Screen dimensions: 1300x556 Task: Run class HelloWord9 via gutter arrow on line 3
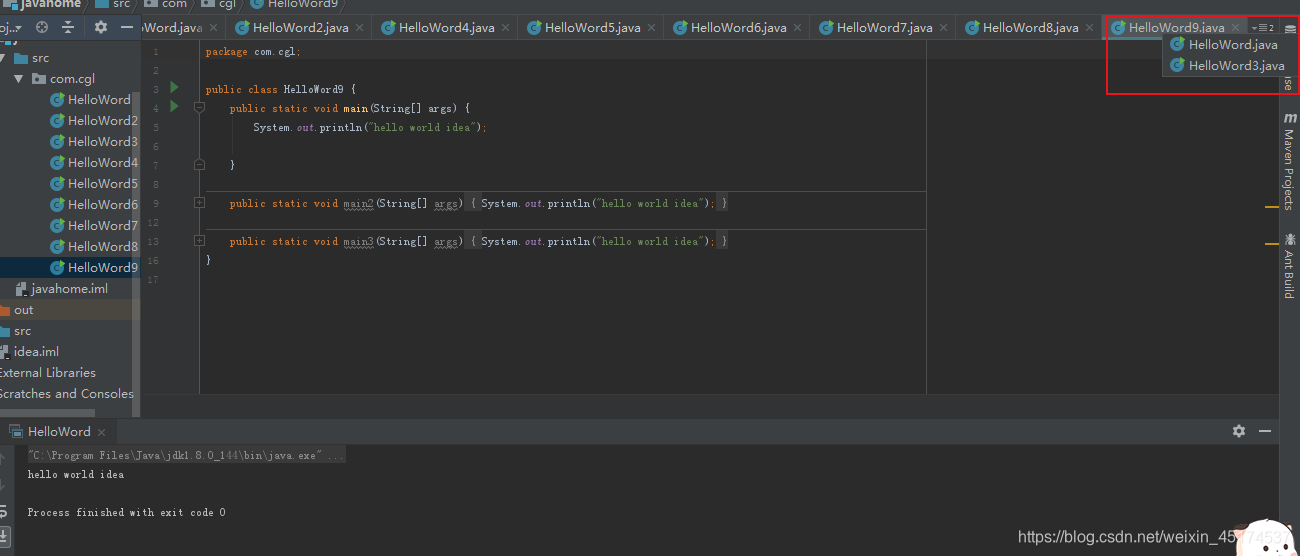[x=174, y=88]
